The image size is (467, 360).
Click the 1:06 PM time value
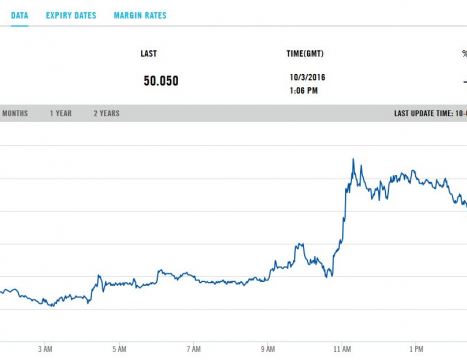[304, 91]
